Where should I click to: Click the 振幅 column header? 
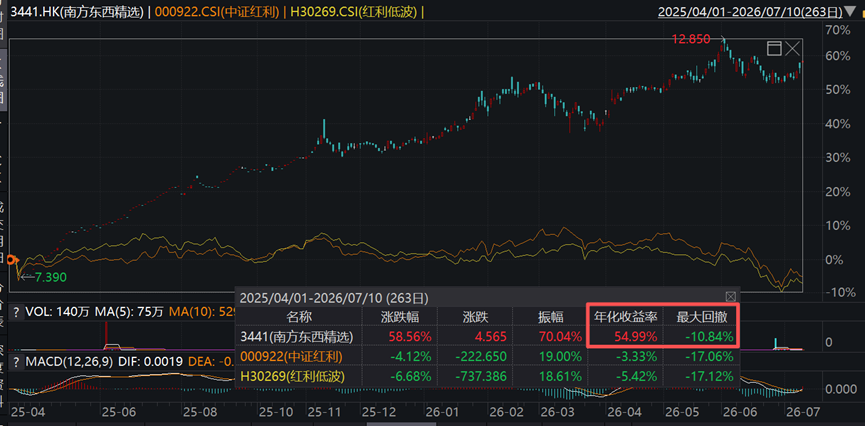(x=549, y=317)
